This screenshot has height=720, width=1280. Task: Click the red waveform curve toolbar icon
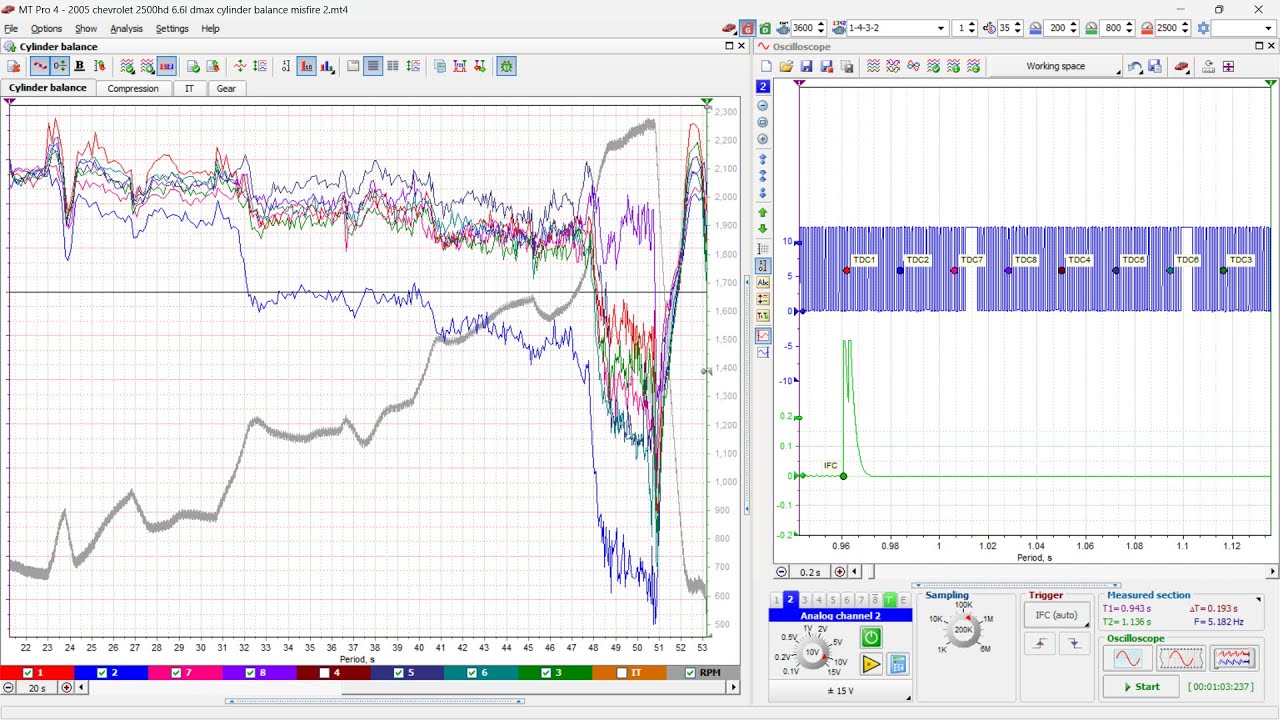pos(40,66)
